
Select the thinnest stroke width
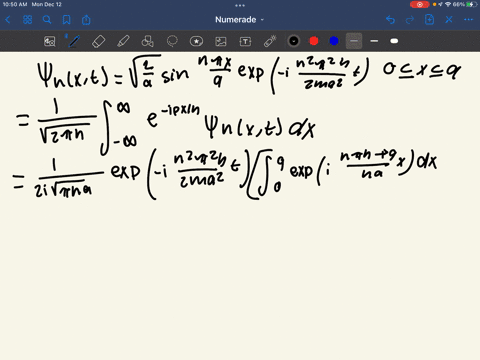coord(354,41)
